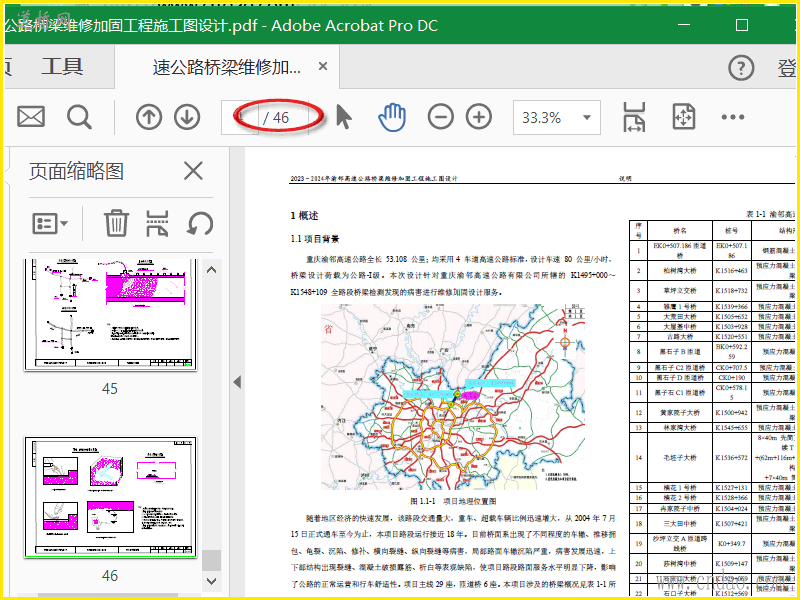The image size is (800, 600).
Task: Click the thumbnail panel scroll-up arrow
Action: tap(211, 270)
